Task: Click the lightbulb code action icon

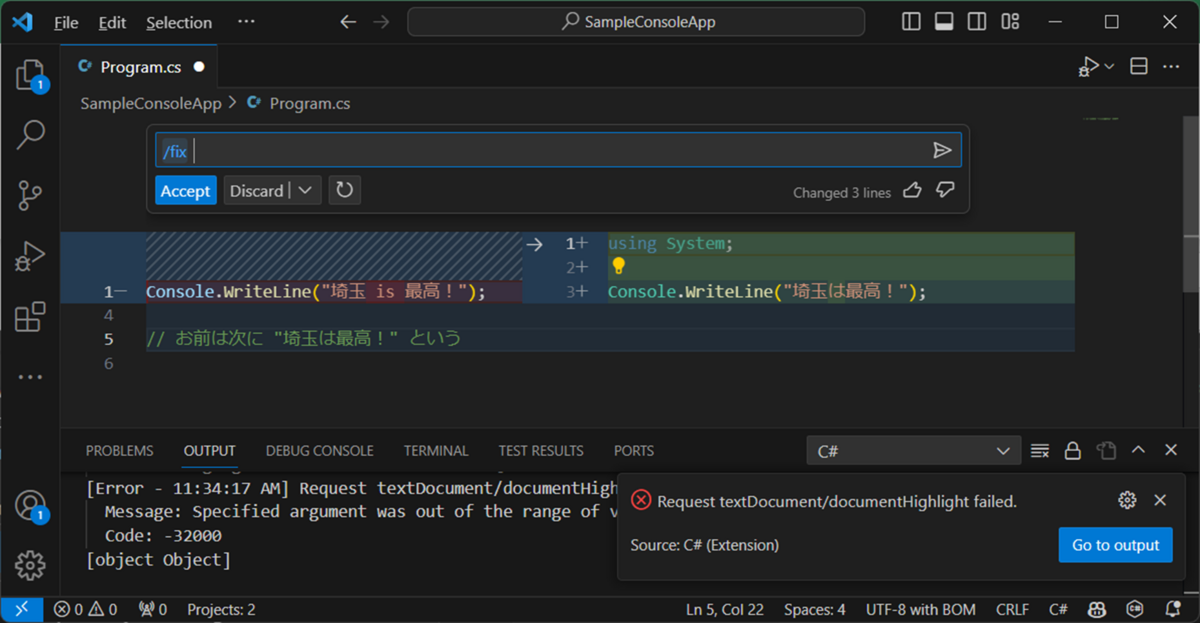Action: (x=618, y=266)
